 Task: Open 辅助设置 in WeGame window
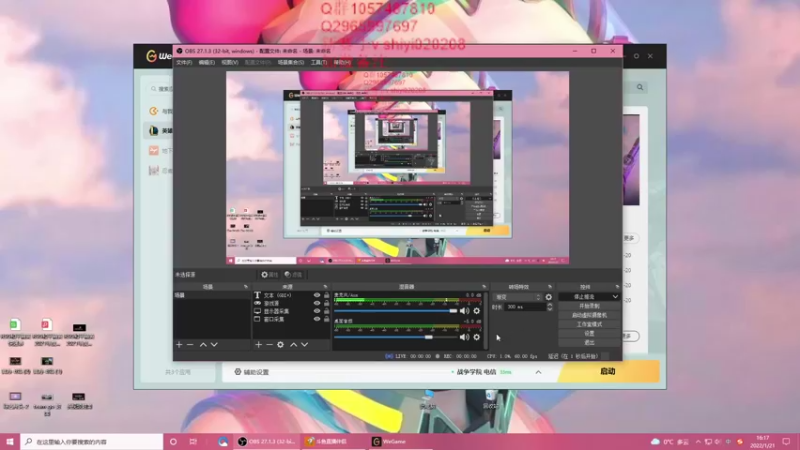(252, 372)
